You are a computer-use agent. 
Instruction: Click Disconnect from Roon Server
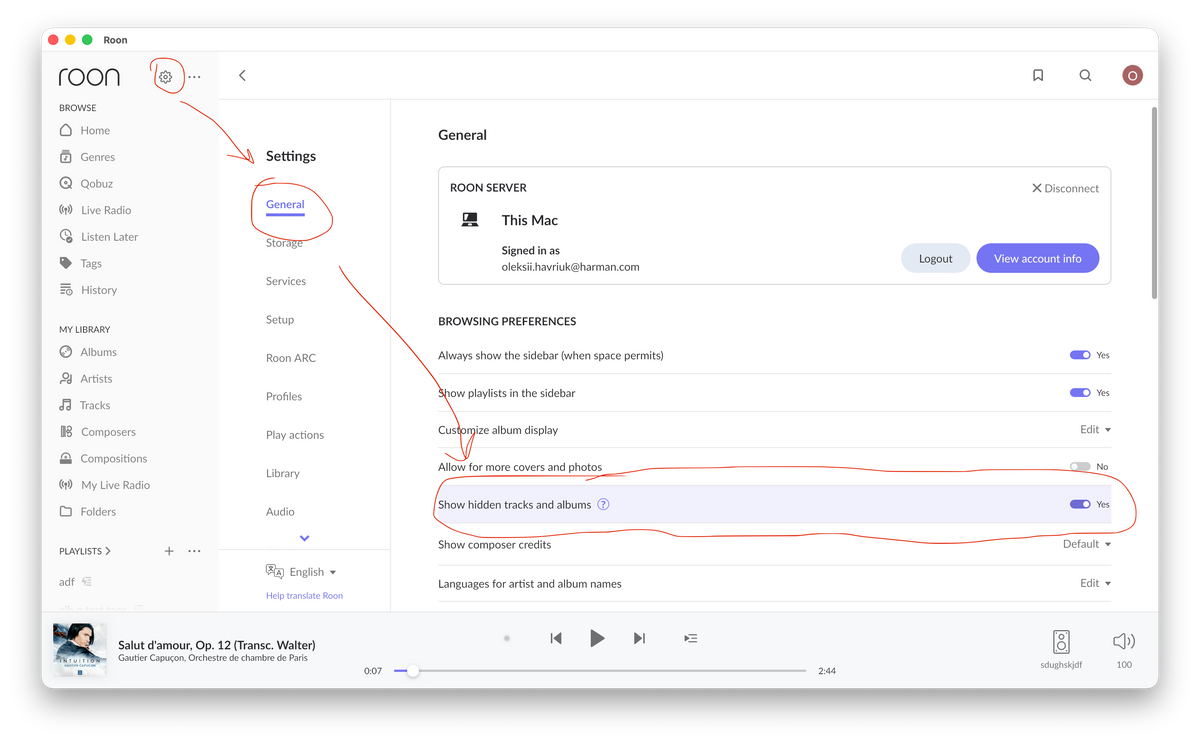tap(1065, 188)
